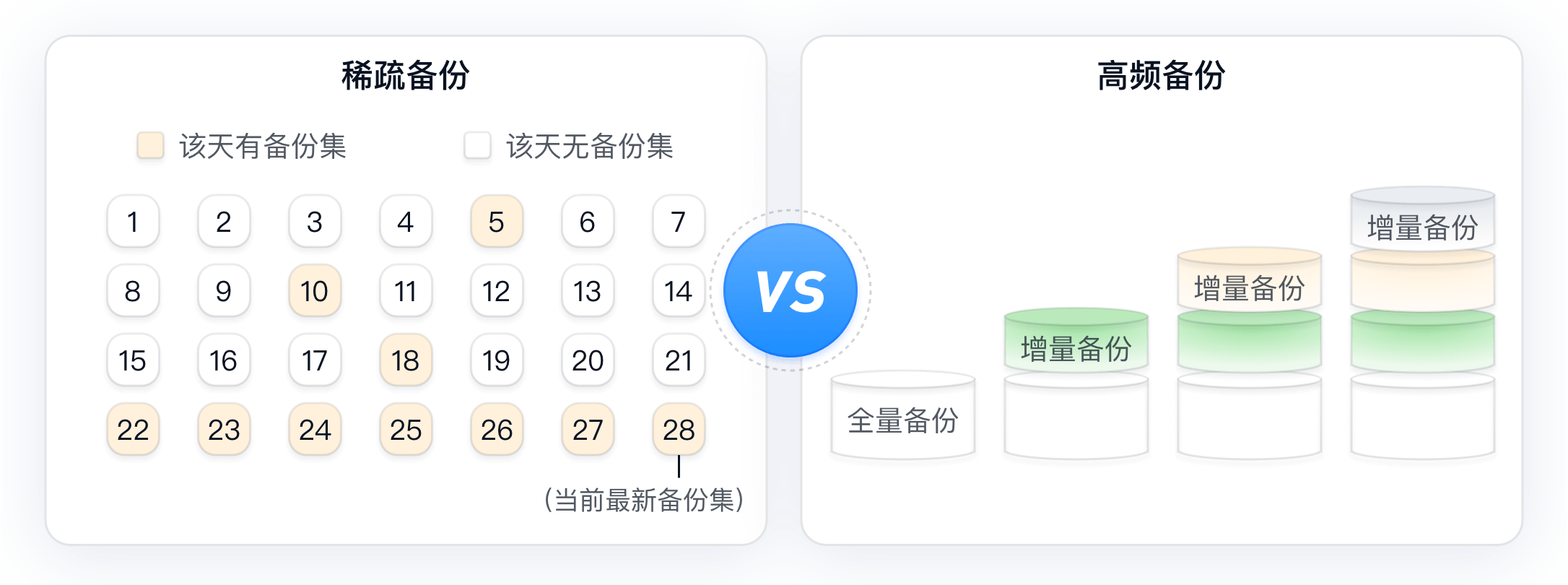The height and width of the screenshot is (585, 1568).
Task: Click the orange 该天有备份集 legend swatch
Action: [151, 145]
